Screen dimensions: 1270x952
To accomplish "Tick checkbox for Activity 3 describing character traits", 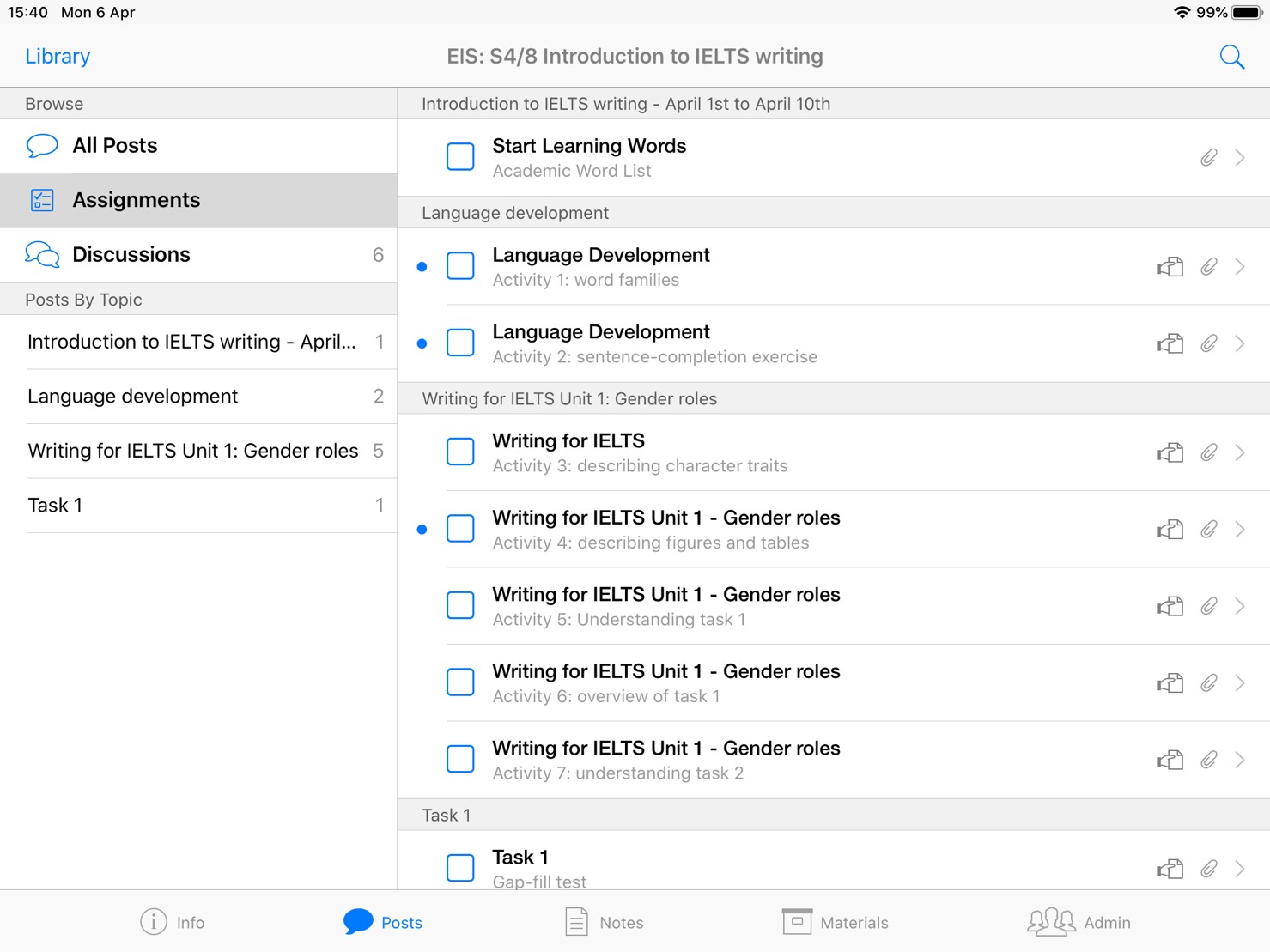I will point(460,452).
